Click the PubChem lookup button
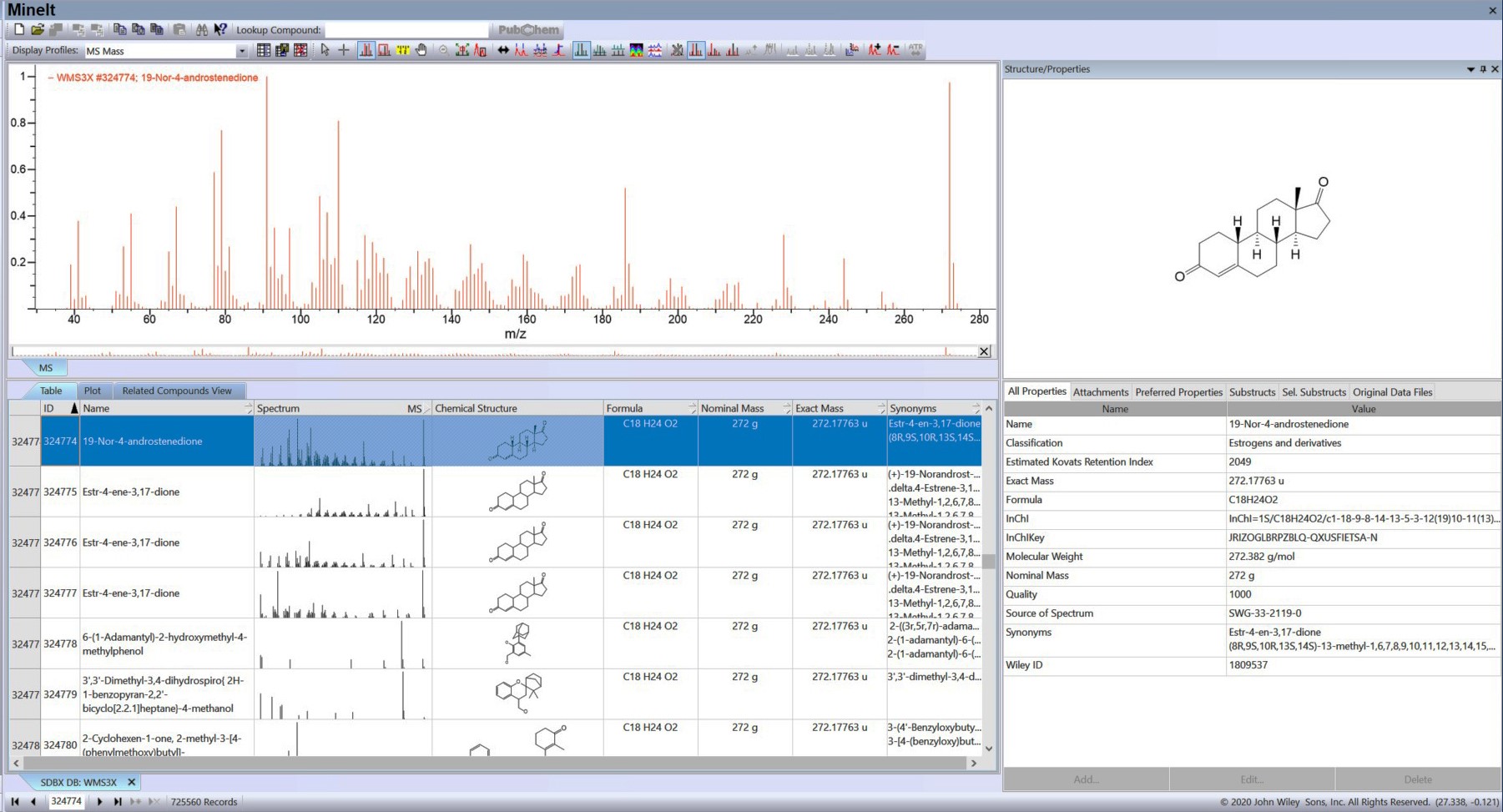This screenshot has height=812, width=1503. tap(528, 30)
